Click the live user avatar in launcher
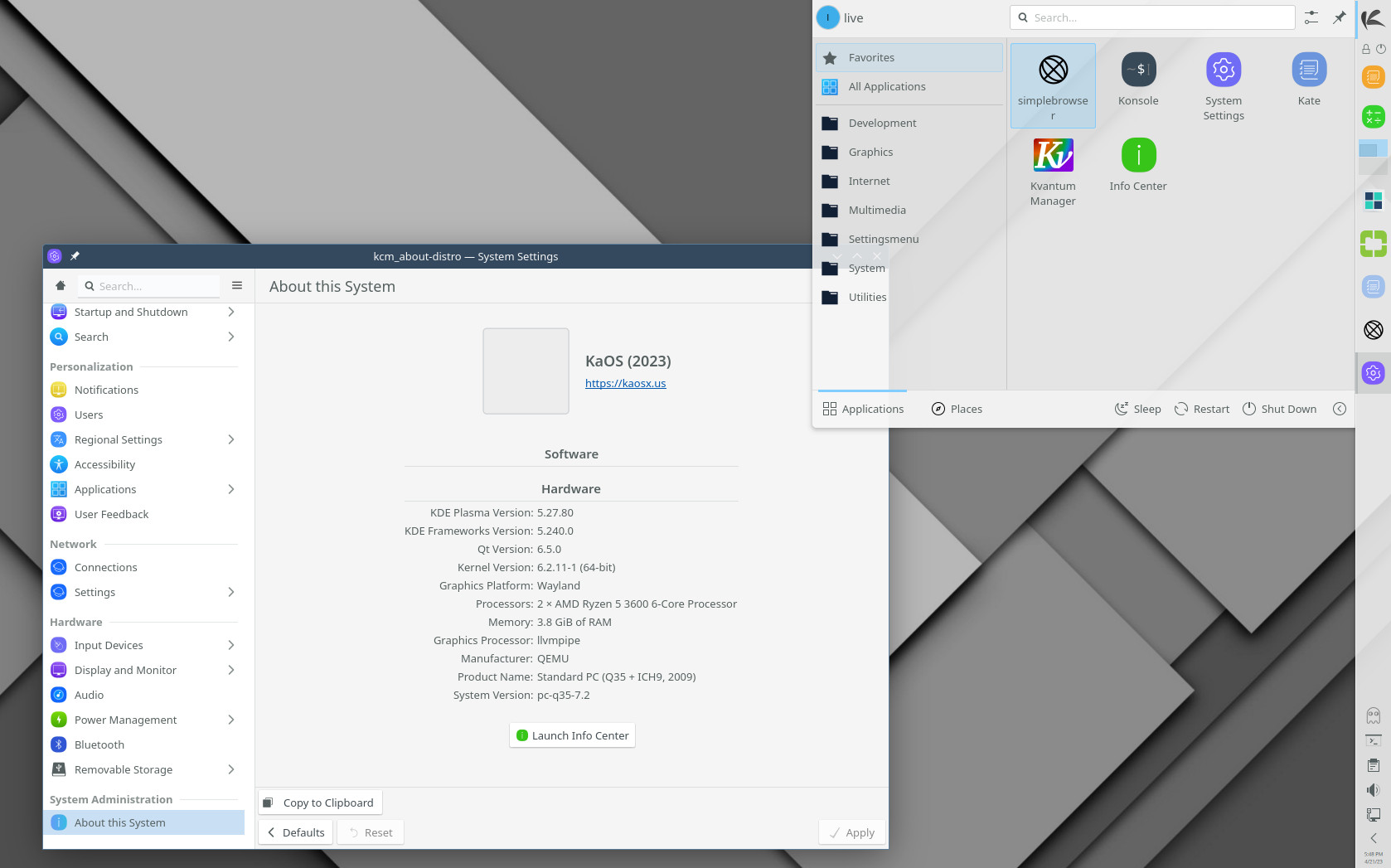The height and width of the screenshot is (868, 1391). 827,18
